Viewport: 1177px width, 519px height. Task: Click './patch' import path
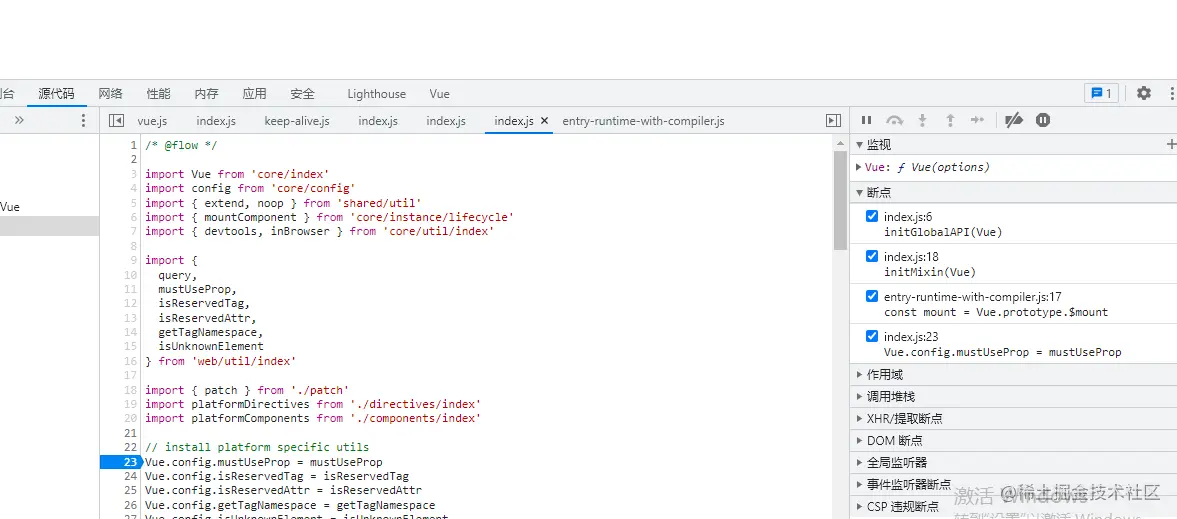point(319,390)
